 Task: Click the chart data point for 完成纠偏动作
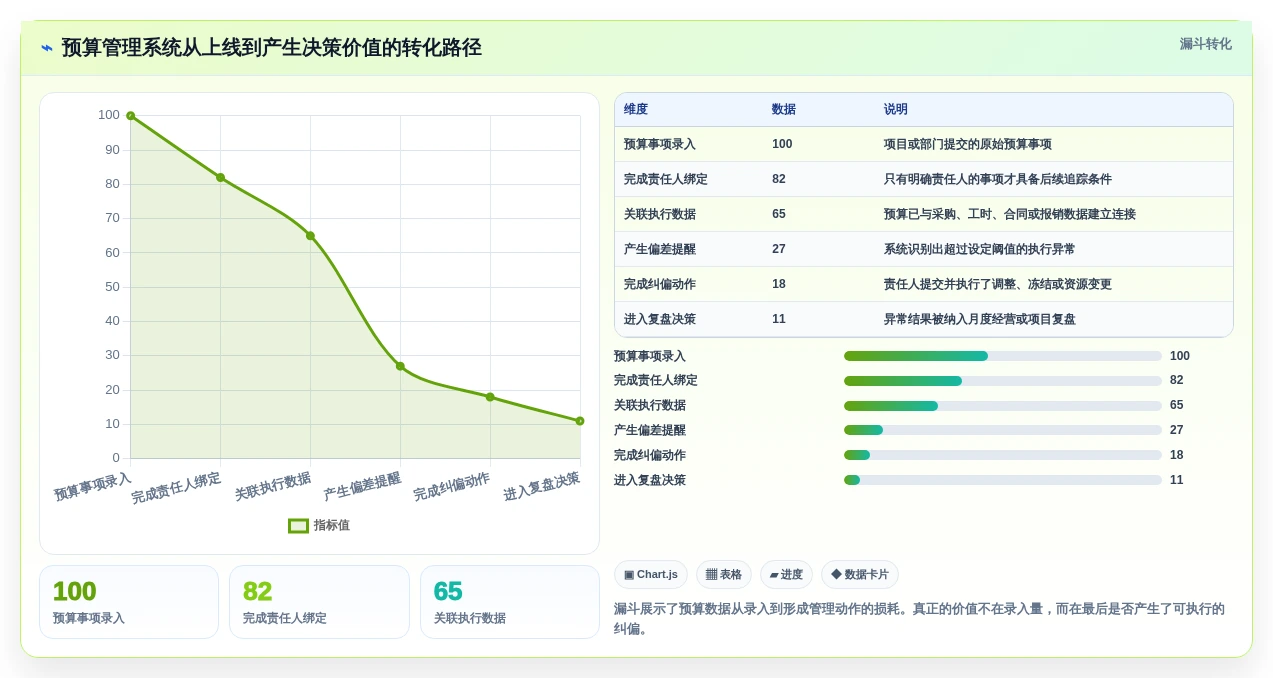(490, 397)
